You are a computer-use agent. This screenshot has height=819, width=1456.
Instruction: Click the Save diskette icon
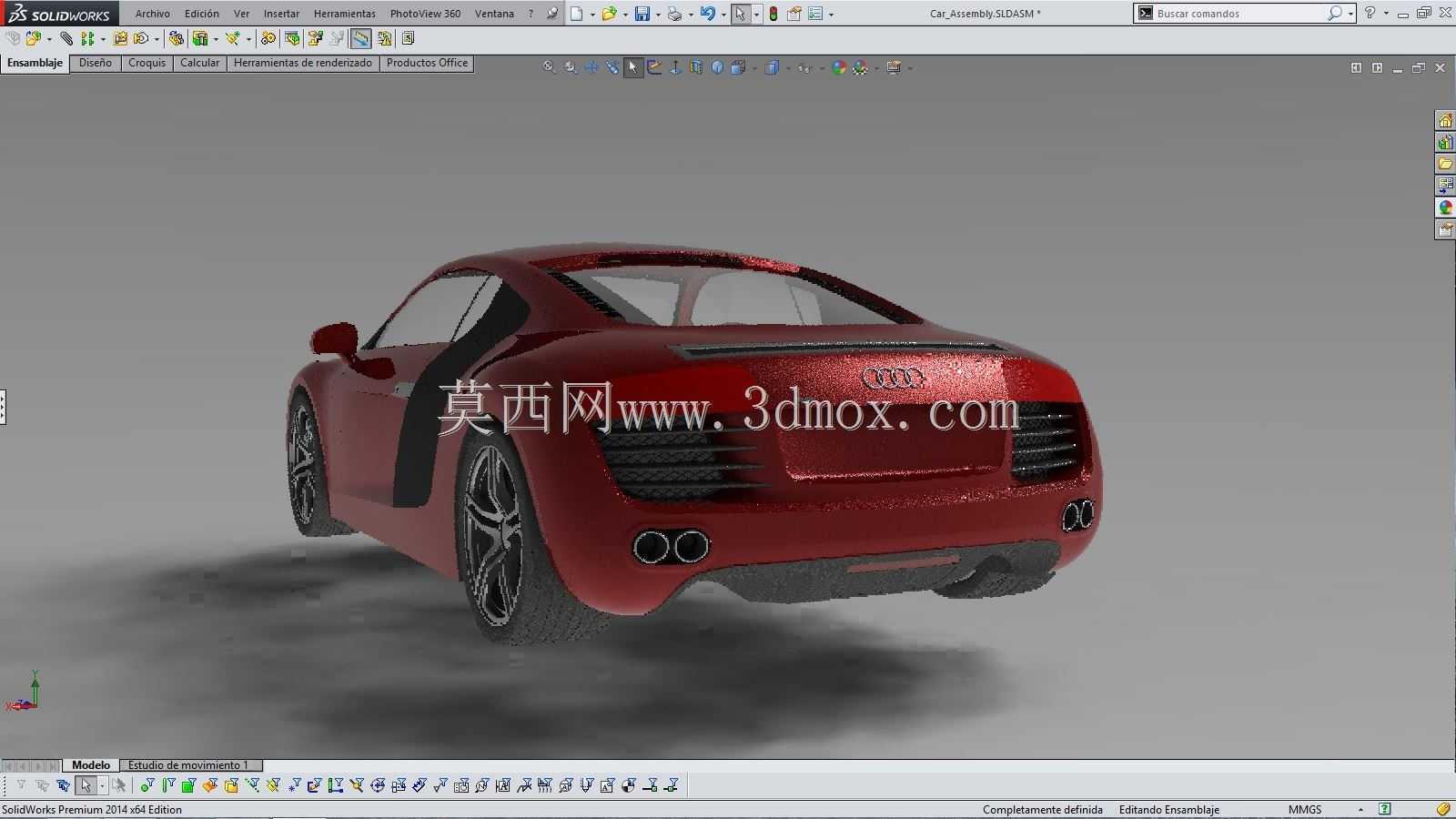pyautogui.click(x=642, y=14)
